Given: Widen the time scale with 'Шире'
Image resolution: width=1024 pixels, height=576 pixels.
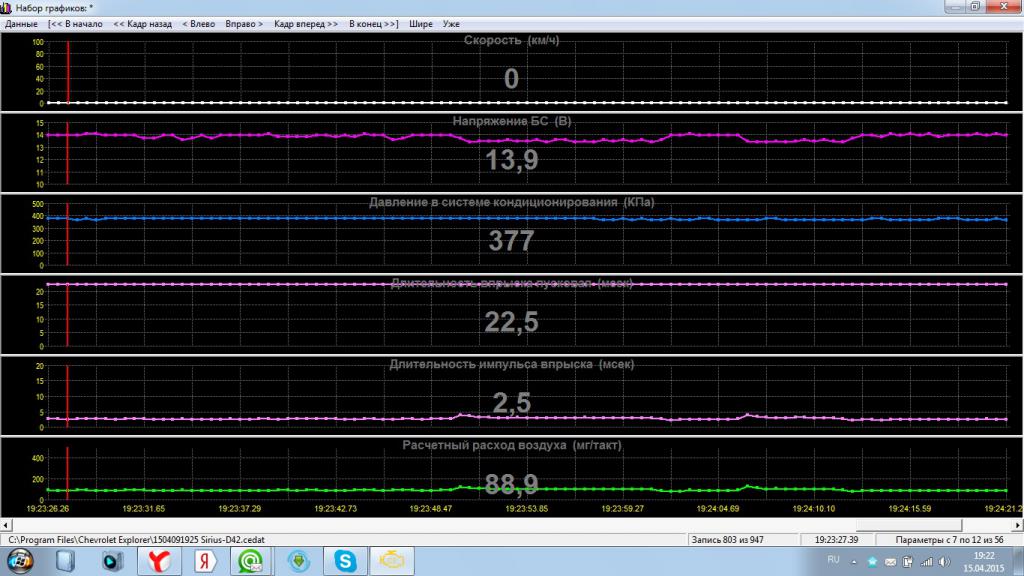Looking at the screenshot, I should coord(421,24).
